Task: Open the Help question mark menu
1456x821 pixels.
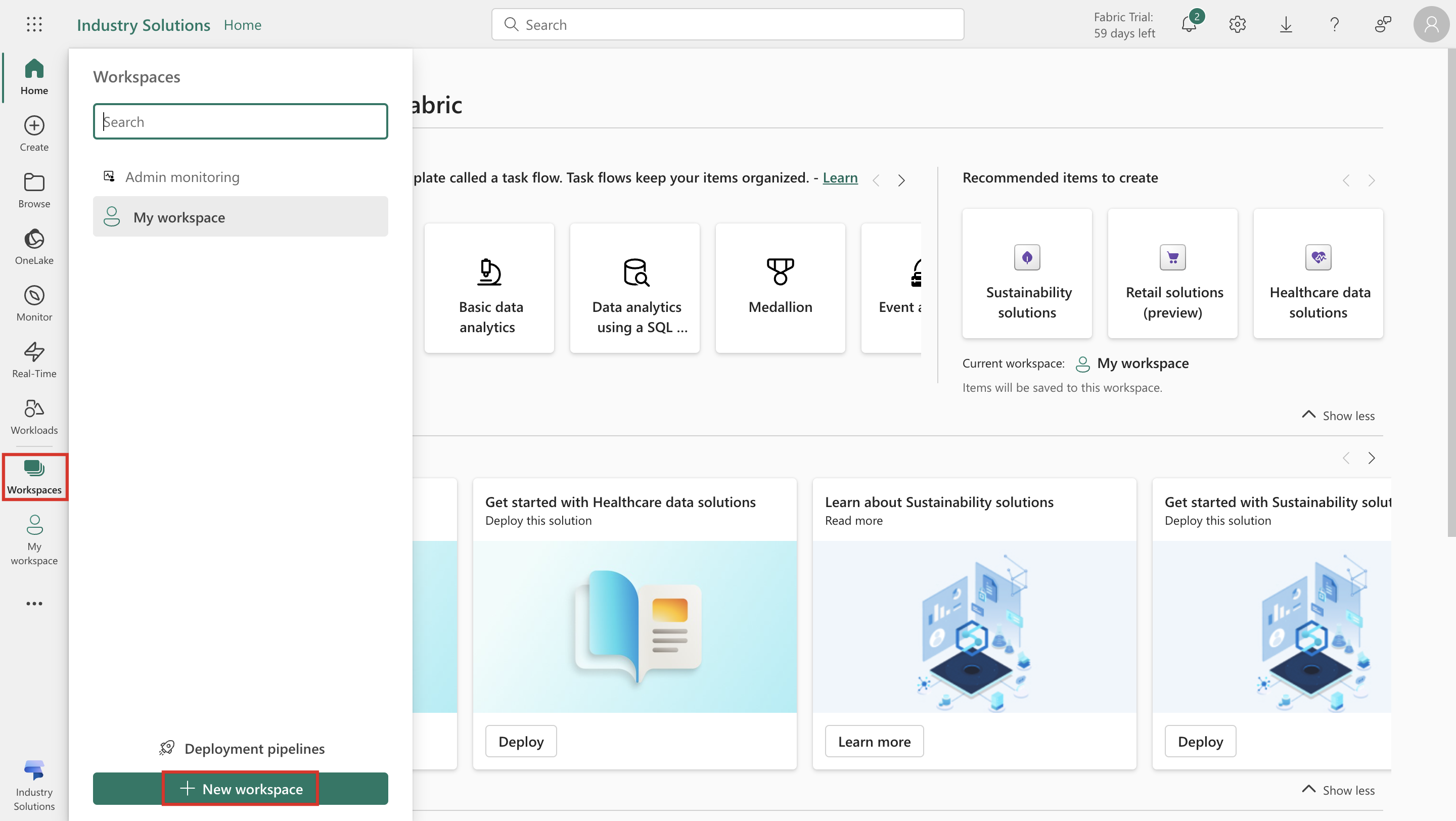Action: coord(1335,24)
